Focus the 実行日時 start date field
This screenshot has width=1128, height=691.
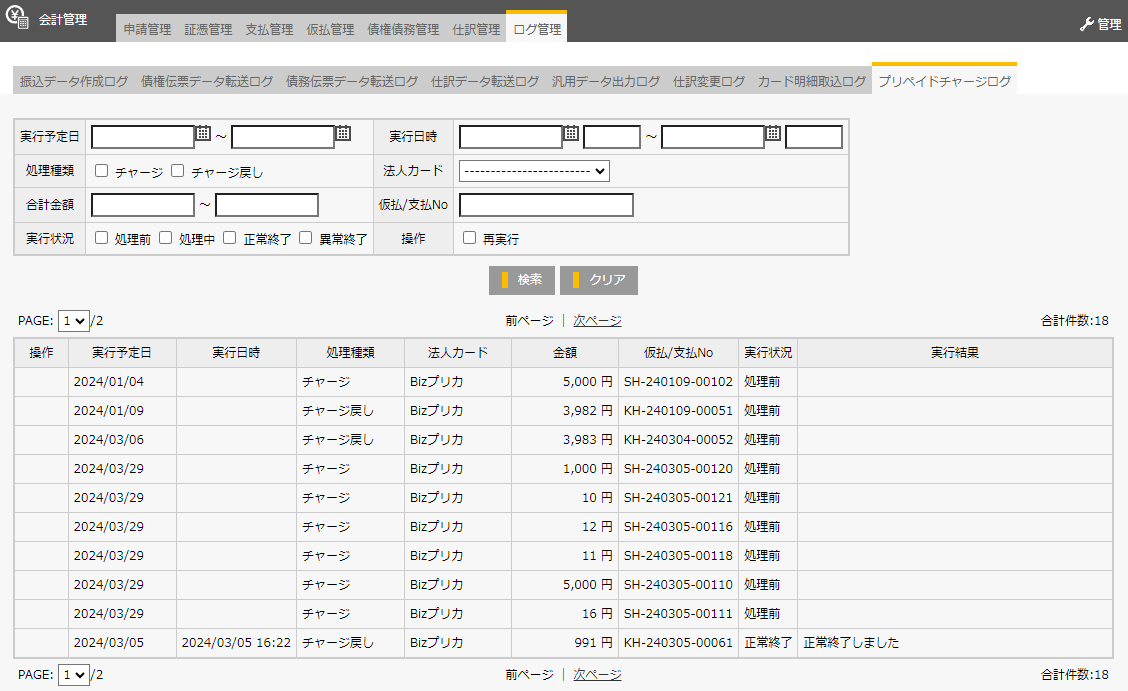point(511,137)
